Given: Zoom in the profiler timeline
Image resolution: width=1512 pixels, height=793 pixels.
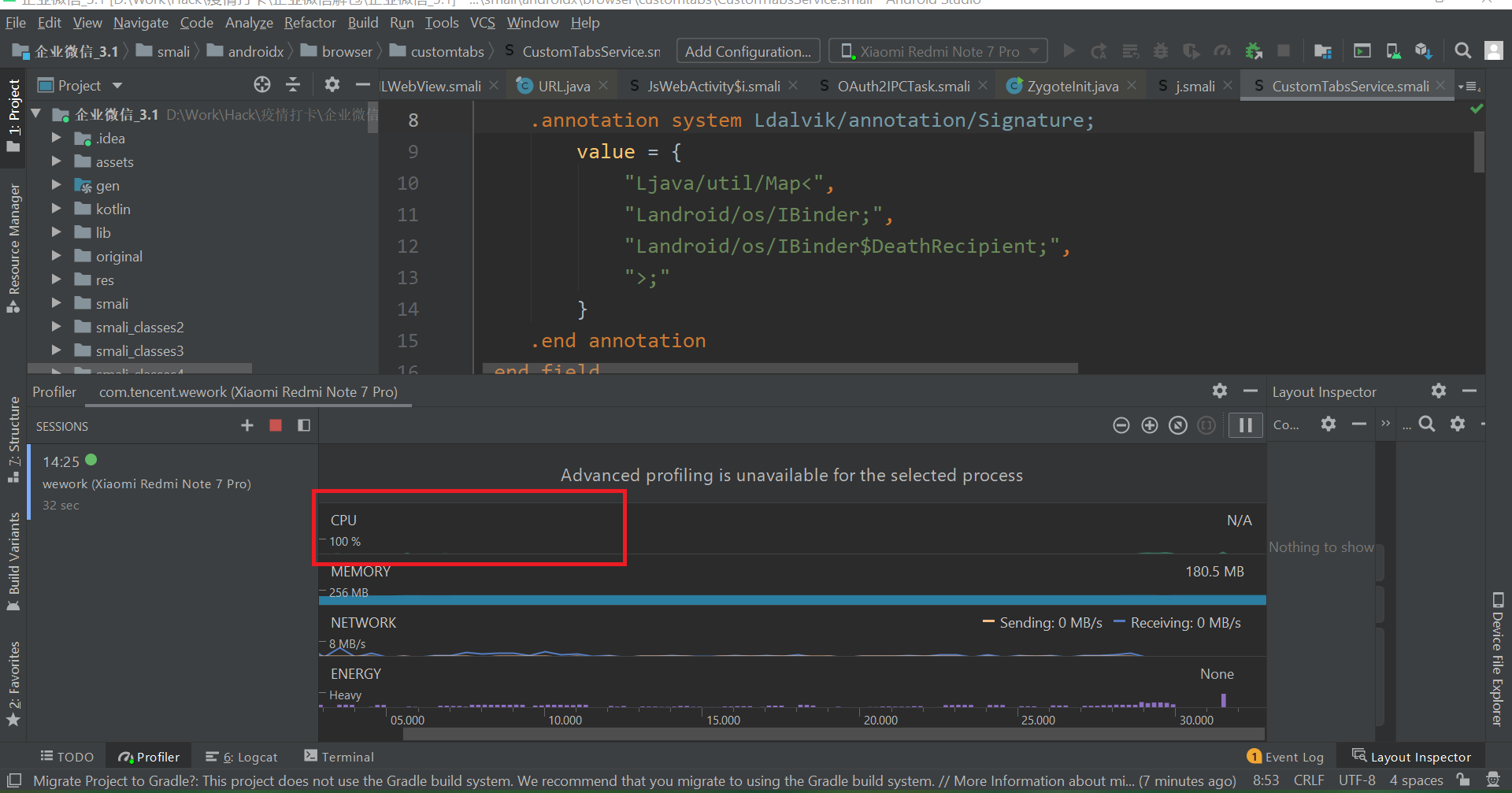Looking at the screenshot, I should (1150, 425).
